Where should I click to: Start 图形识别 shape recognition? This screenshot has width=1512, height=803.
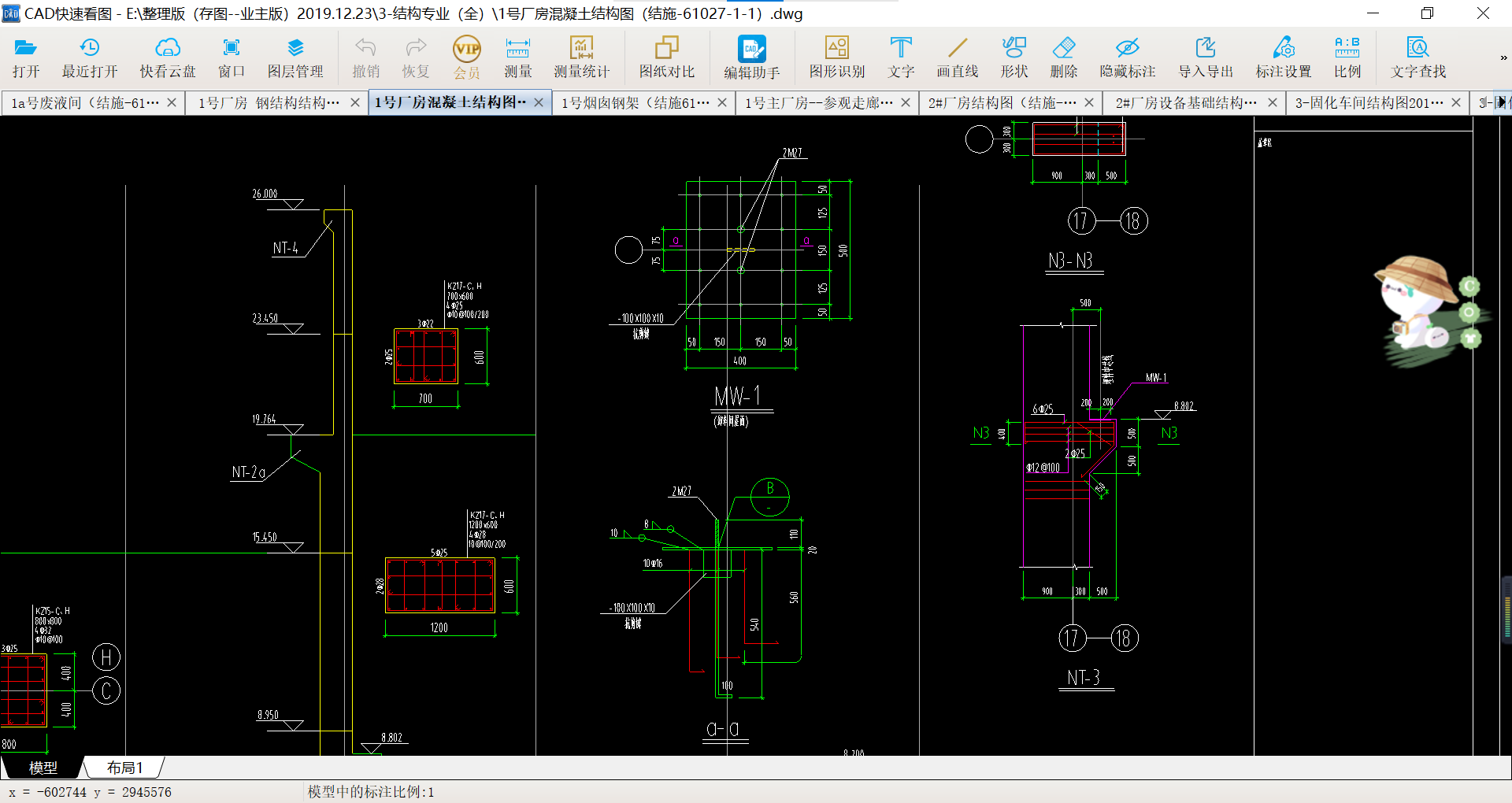pos(837,57)
